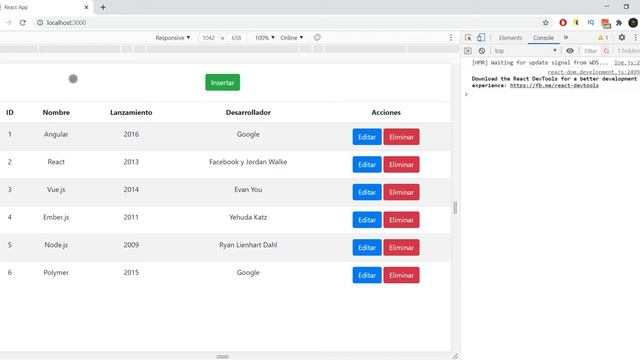Screen dimensions: 640x360
Task: Open the IQ extension icon
Action: [591, 22]
